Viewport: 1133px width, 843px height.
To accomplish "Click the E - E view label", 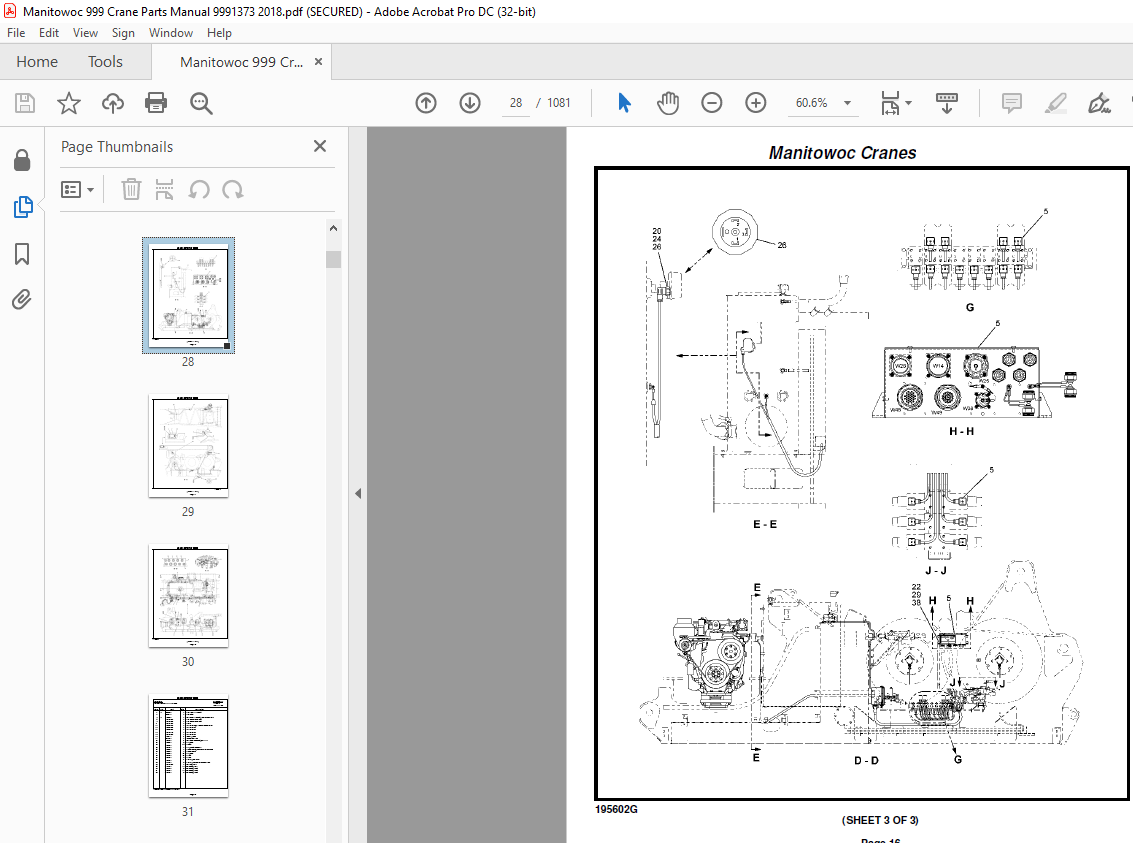I will click(x=765, y=524).
